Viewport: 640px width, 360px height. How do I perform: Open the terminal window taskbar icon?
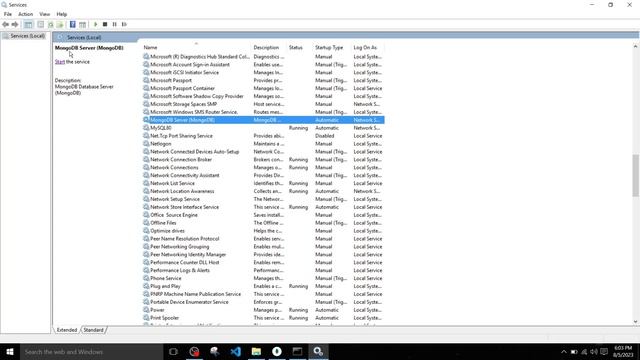tap(298, 351)
